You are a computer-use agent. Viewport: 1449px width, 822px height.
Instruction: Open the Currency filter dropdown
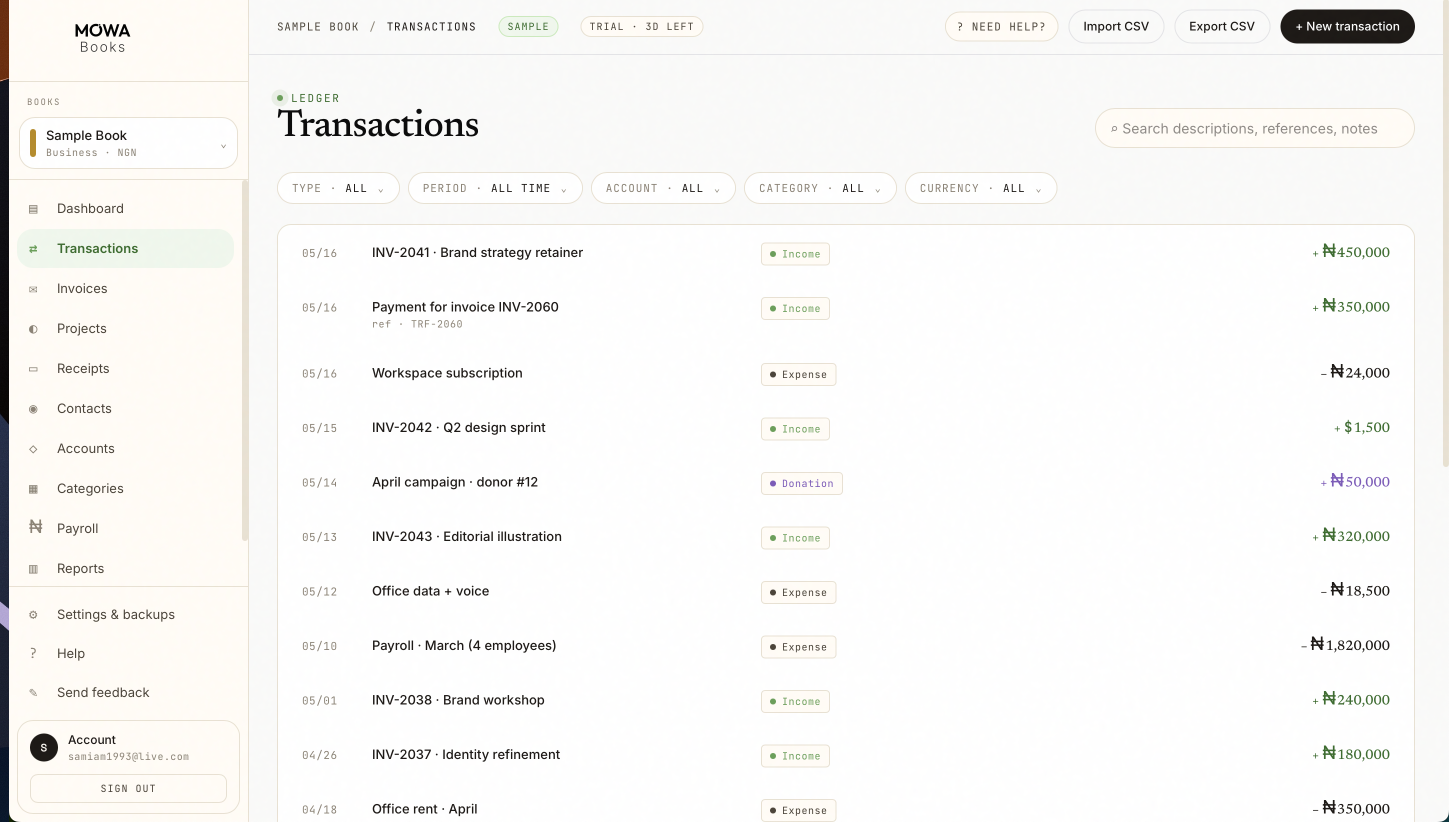pyautogui.click(x=981, y=188)
